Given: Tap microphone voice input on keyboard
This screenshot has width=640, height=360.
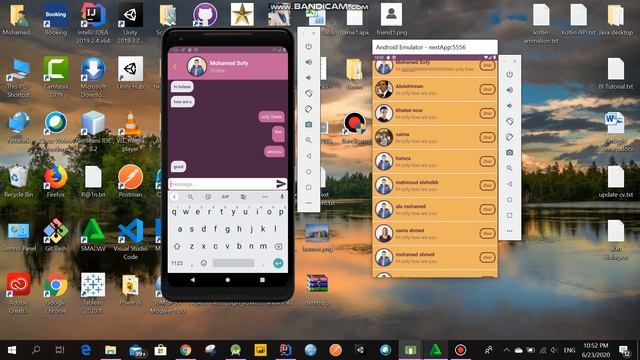Looking at the screenshot, I should pyautogui.click(x=282, y=197).
